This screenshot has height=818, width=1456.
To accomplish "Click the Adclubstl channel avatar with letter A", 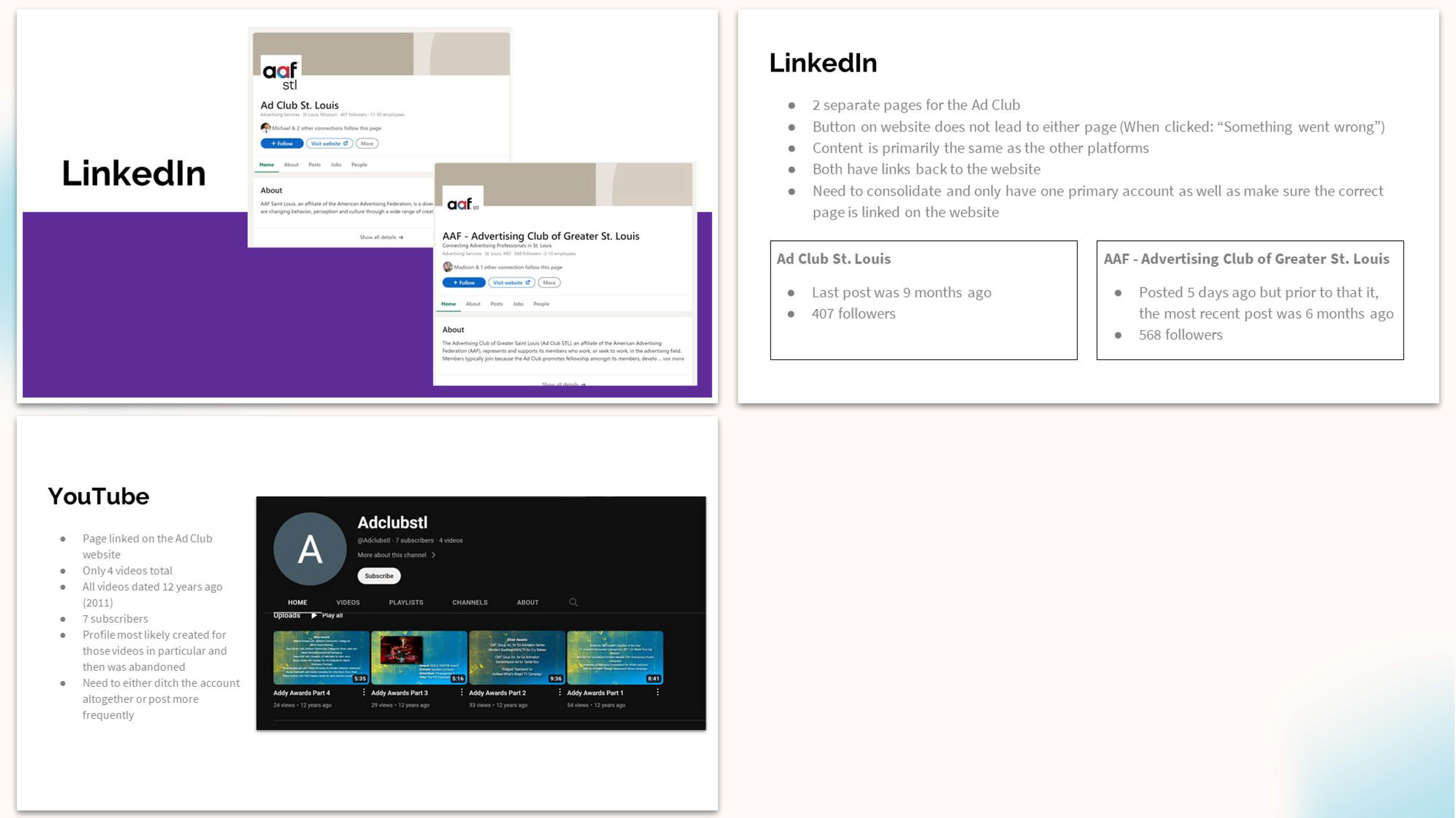I will [x=310, y=548].
